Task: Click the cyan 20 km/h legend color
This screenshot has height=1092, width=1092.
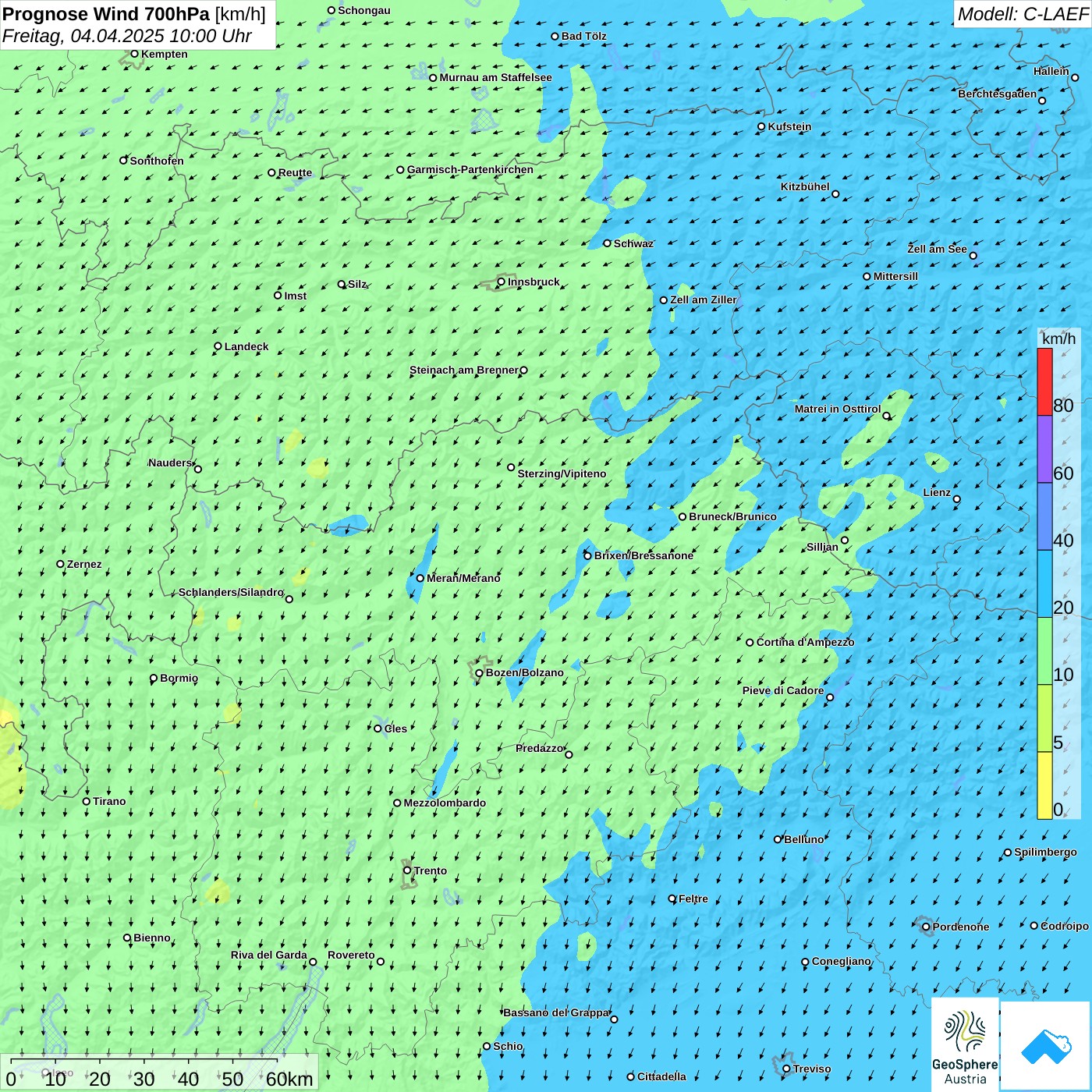Action: (1044, 584)
